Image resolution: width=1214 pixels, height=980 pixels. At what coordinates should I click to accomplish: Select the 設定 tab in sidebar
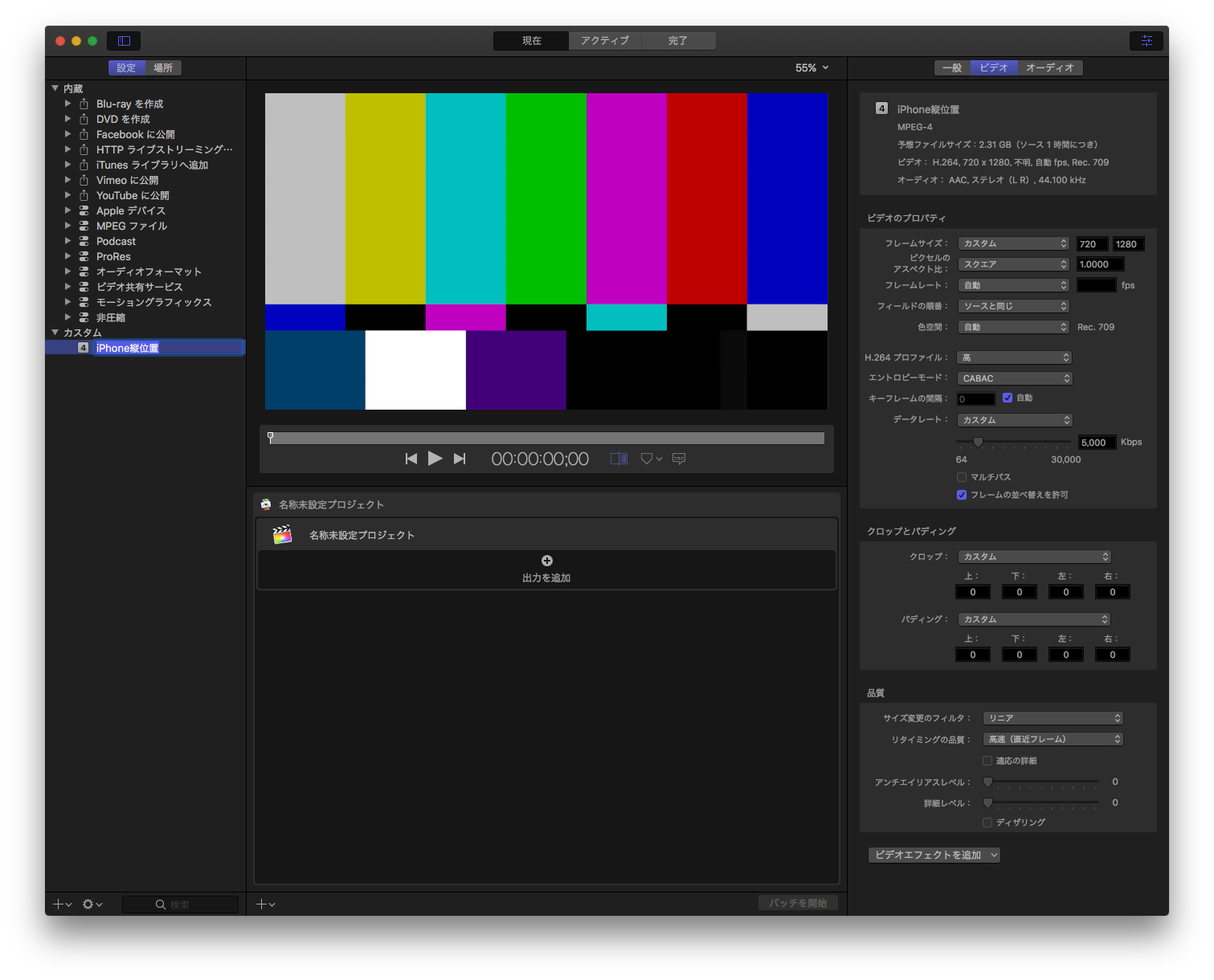(127, 68)
